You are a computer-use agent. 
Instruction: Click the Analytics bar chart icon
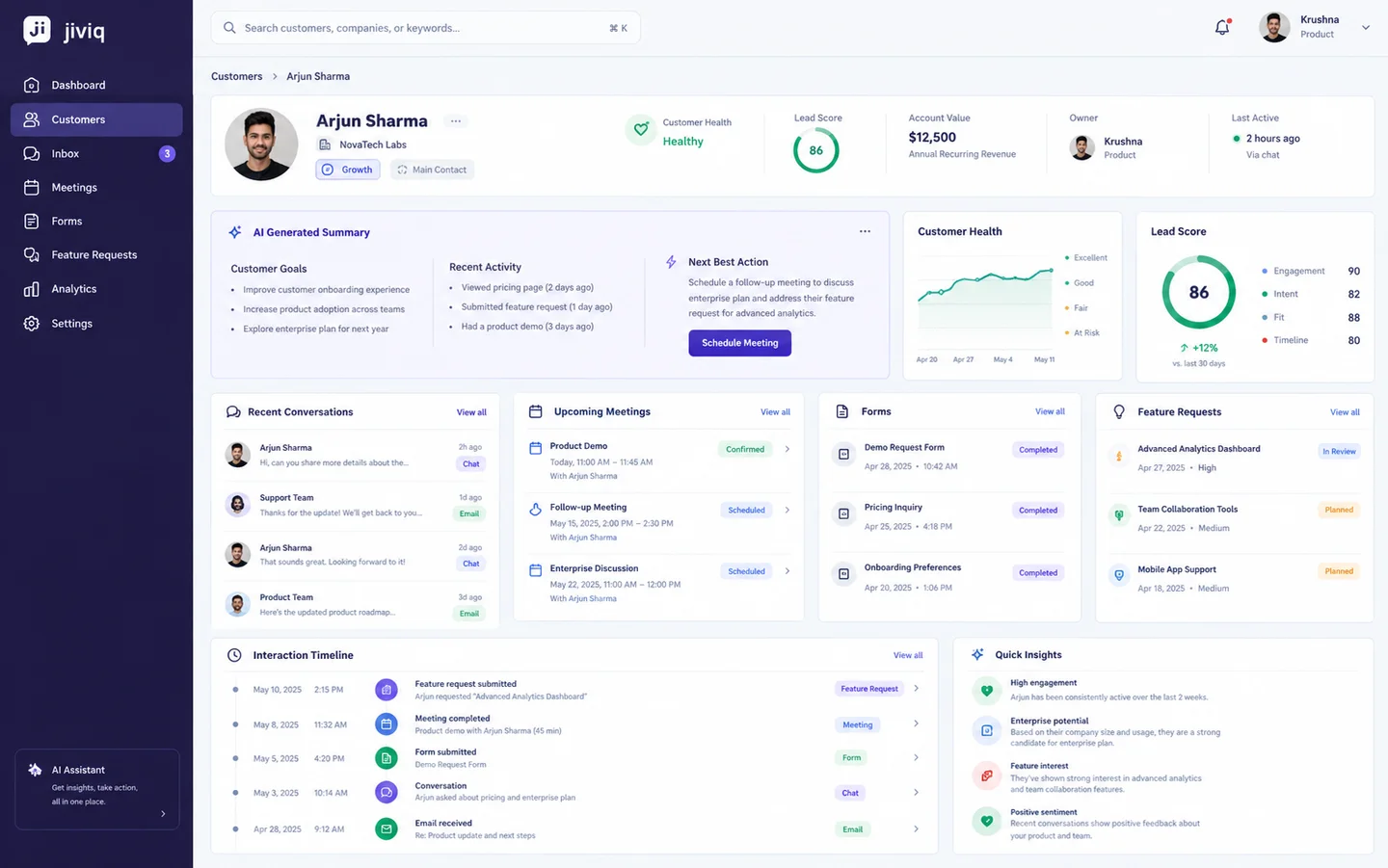click(x=32, y=289)
